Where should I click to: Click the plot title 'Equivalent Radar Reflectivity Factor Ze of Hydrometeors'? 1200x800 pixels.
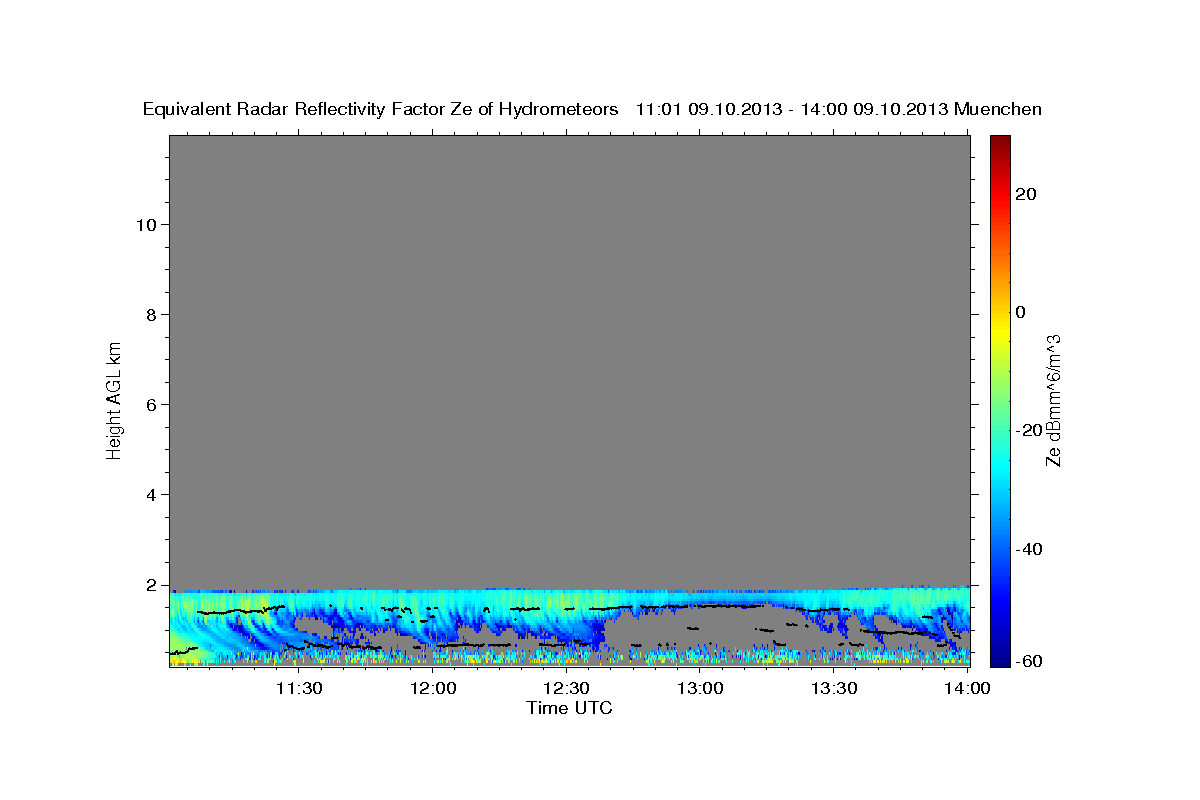point(381,109)
